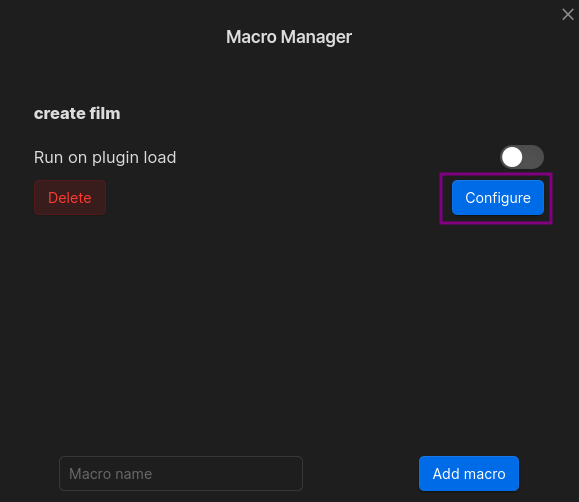Click the Run on plugin load label
579x502 pixels.
[105, 157]
